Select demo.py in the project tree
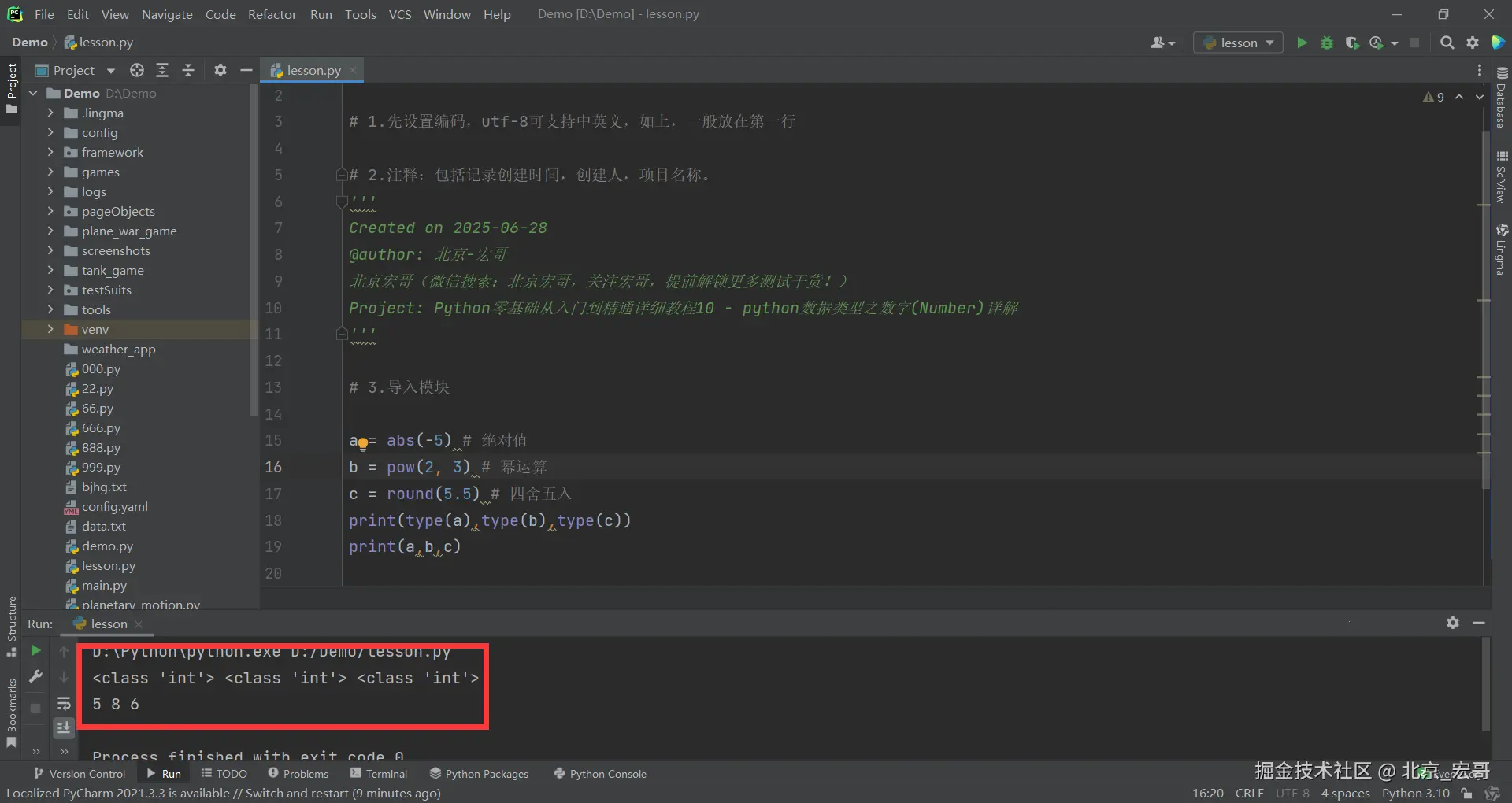The width and height of the screenshot is (1512, 803). coord(107,546)
